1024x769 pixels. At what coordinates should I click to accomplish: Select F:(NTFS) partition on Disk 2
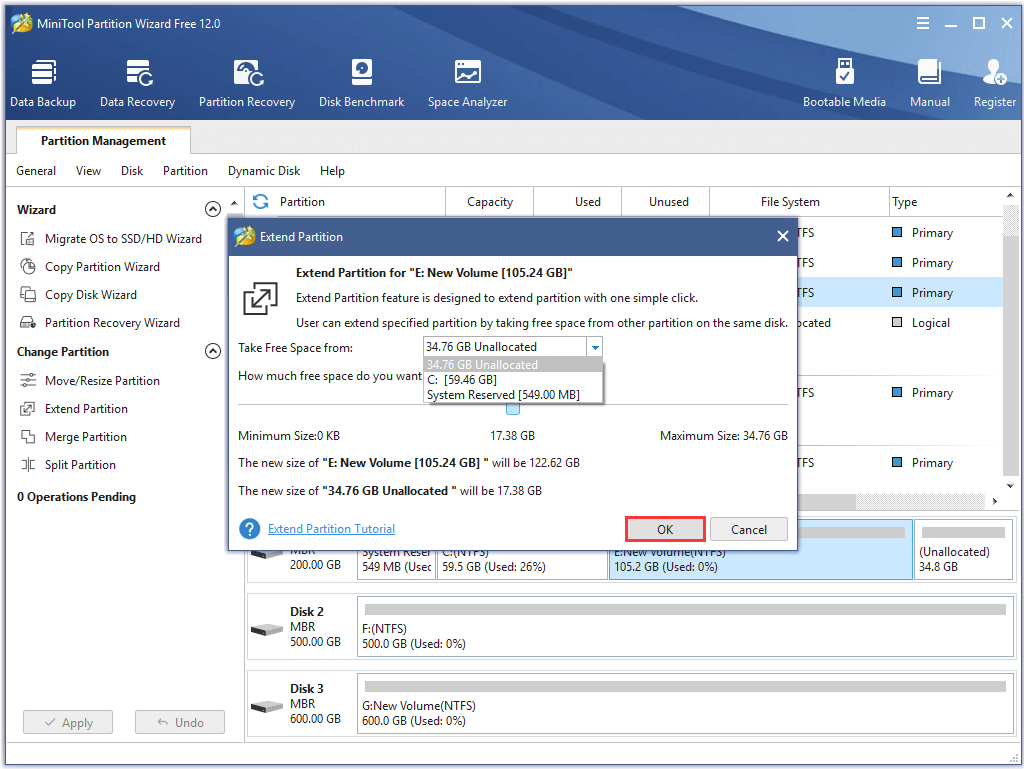pos(685,627)
